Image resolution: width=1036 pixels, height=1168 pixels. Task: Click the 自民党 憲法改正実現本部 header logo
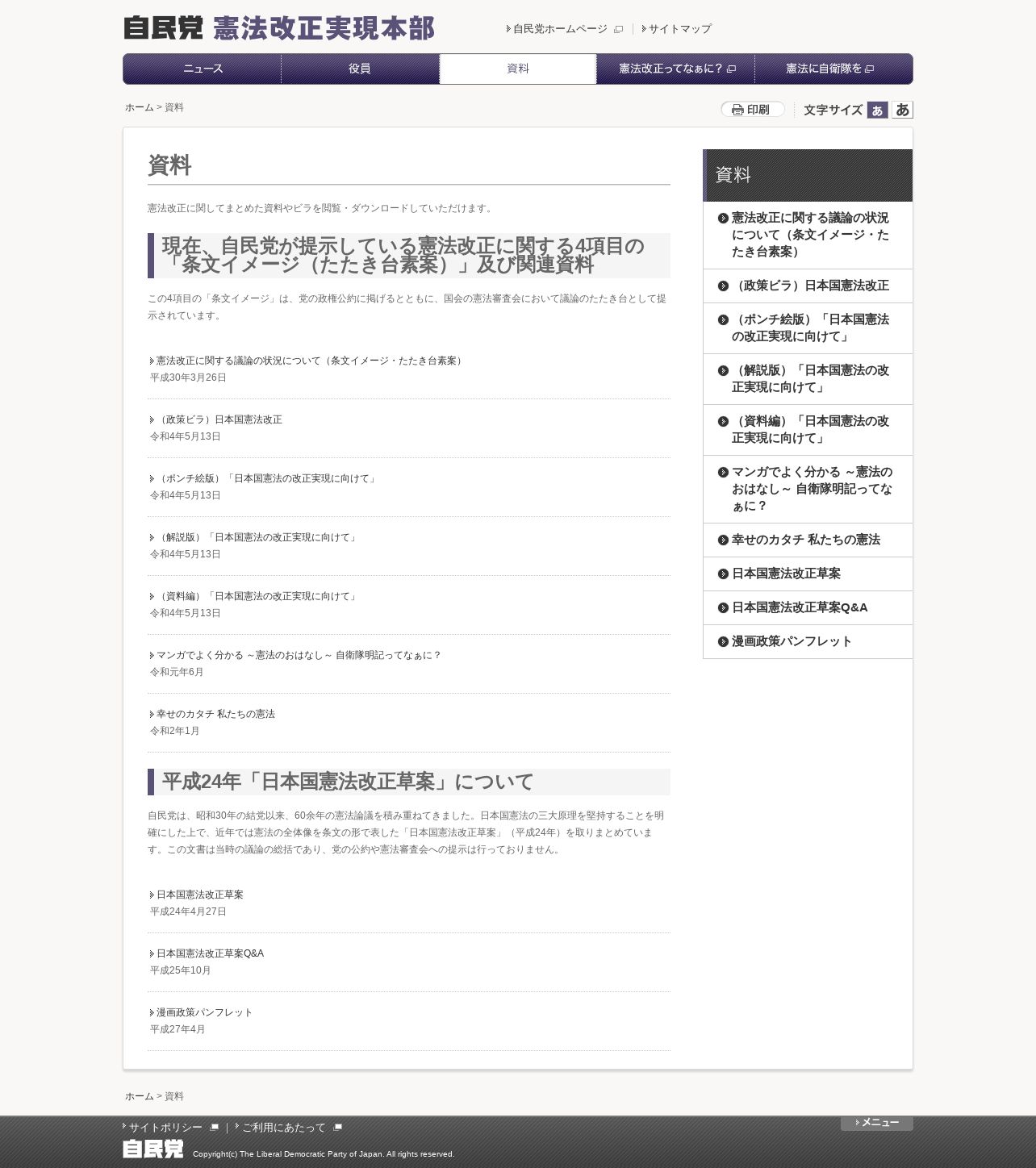coord(279,28)
